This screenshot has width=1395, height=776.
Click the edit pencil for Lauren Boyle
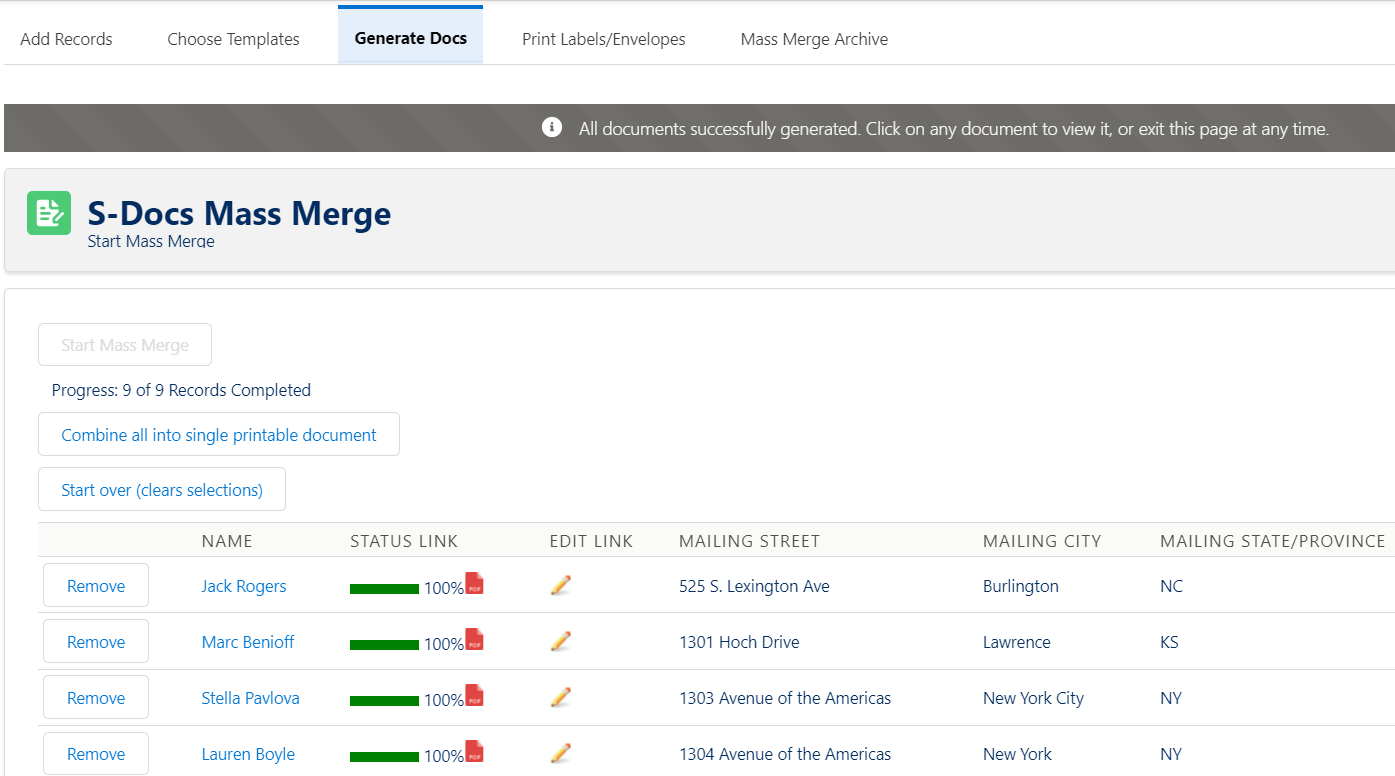561,753
